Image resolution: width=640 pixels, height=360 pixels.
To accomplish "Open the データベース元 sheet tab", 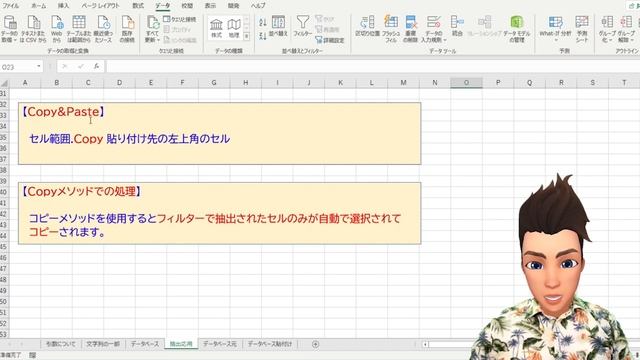I will pos(220,344).
